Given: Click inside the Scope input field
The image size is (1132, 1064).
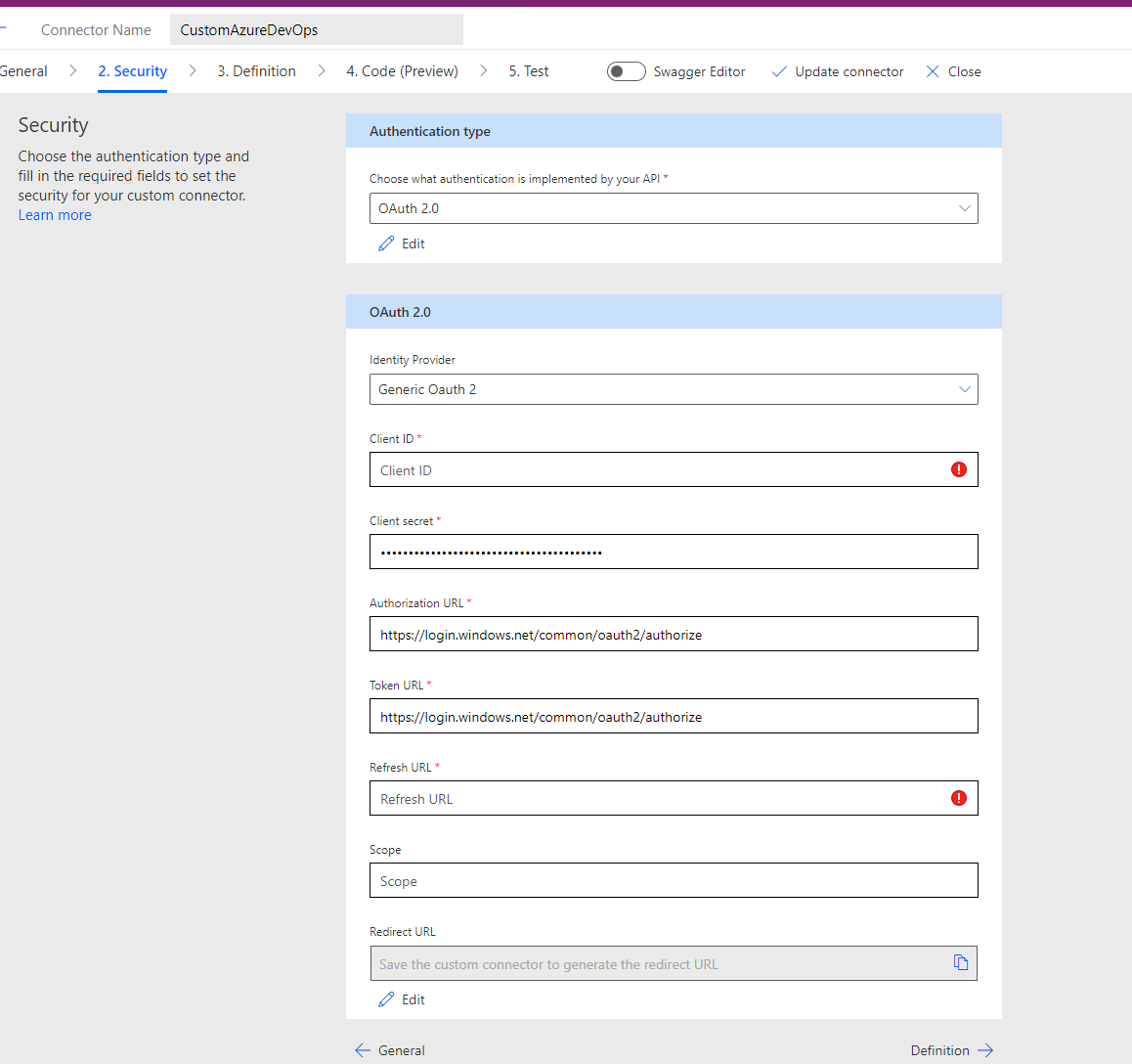Looking at the screenshot, I should (674, 880).
